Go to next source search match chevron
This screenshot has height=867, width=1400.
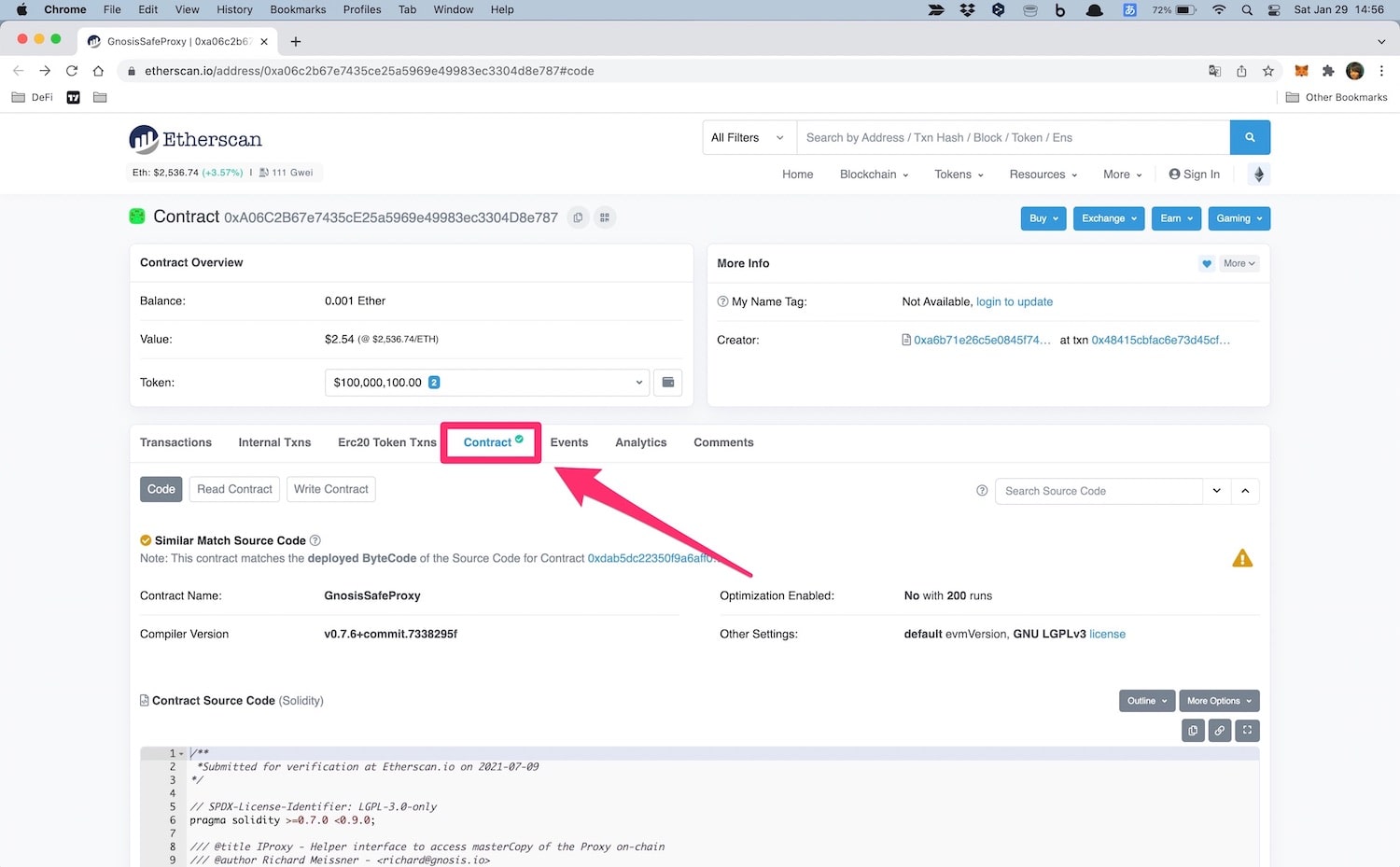pyautogui.click(x=1216, y=491)
